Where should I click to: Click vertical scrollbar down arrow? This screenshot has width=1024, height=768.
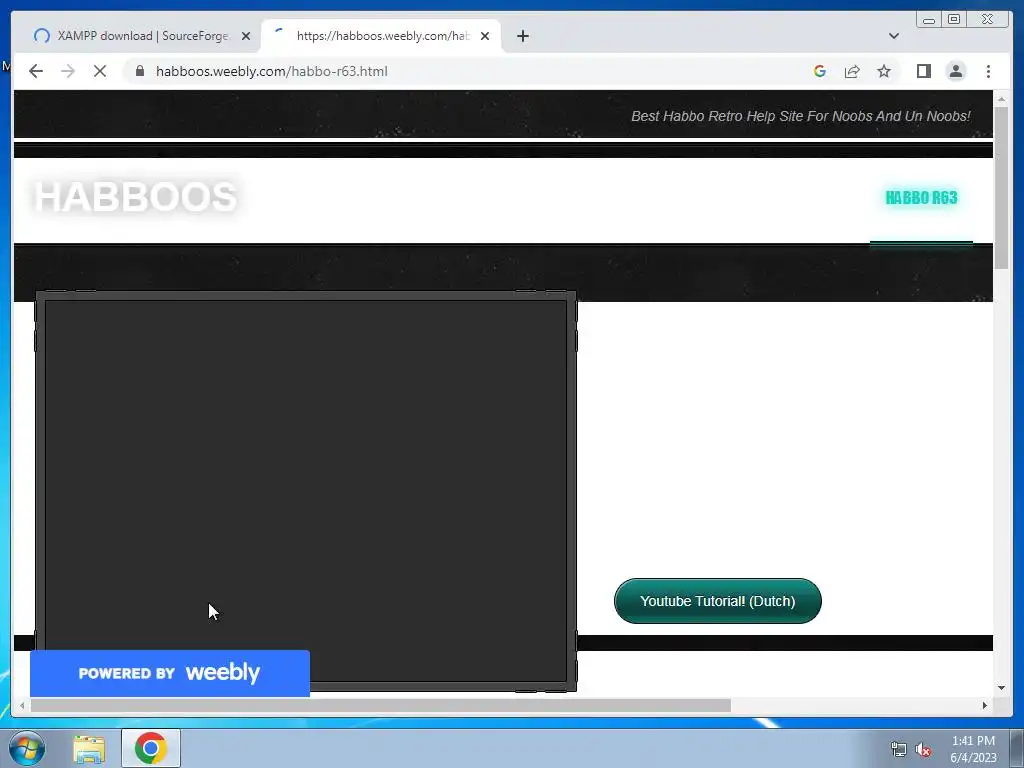tap(1002, 688)
